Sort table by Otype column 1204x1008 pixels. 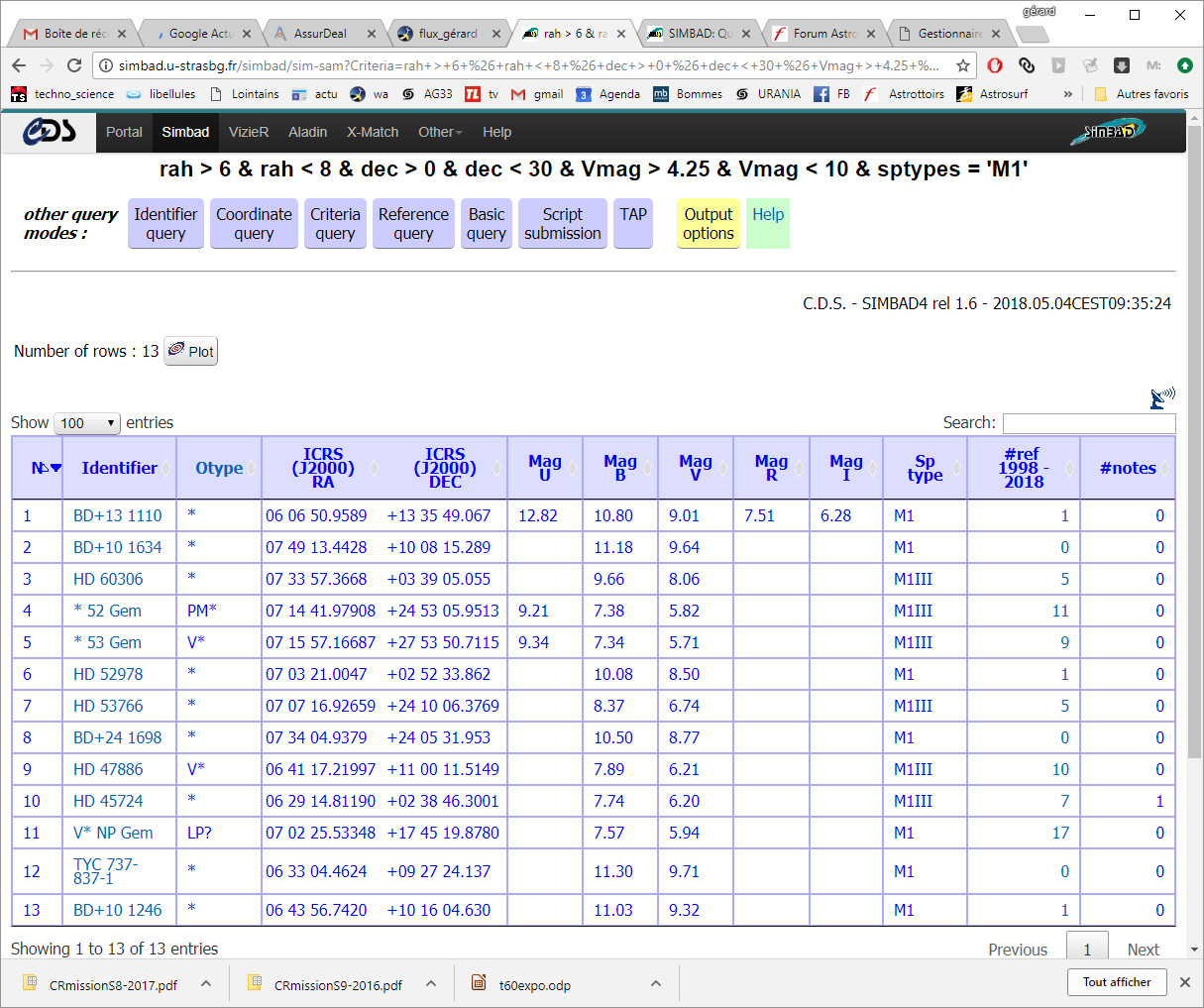[219, 468]
